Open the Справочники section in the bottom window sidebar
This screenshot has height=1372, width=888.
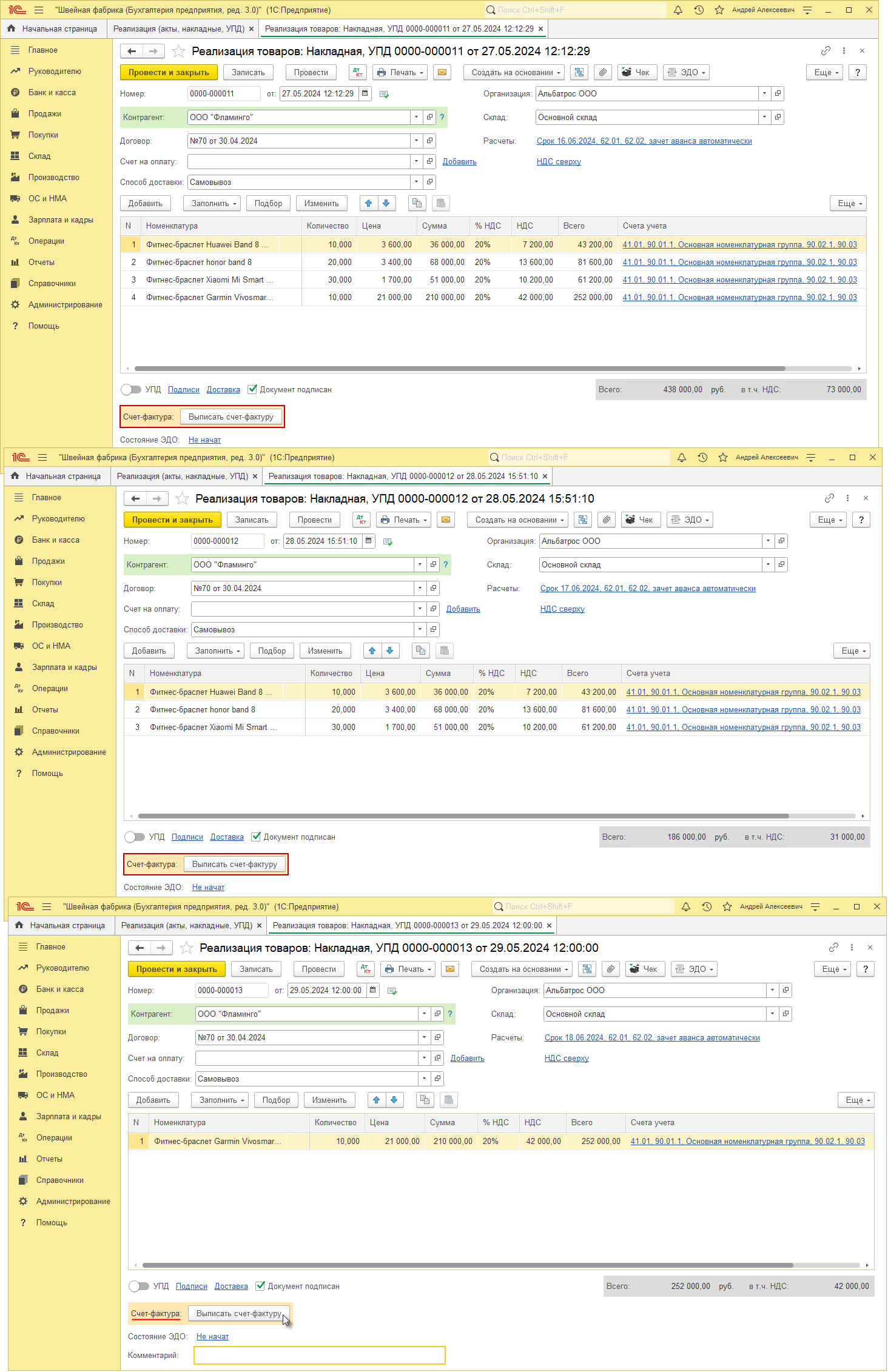(x=59, y=1180)
